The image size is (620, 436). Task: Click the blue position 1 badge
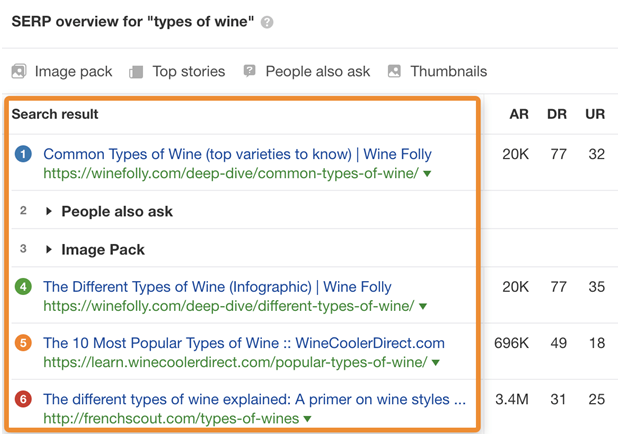pyautogui.click(x=23, y=154)
